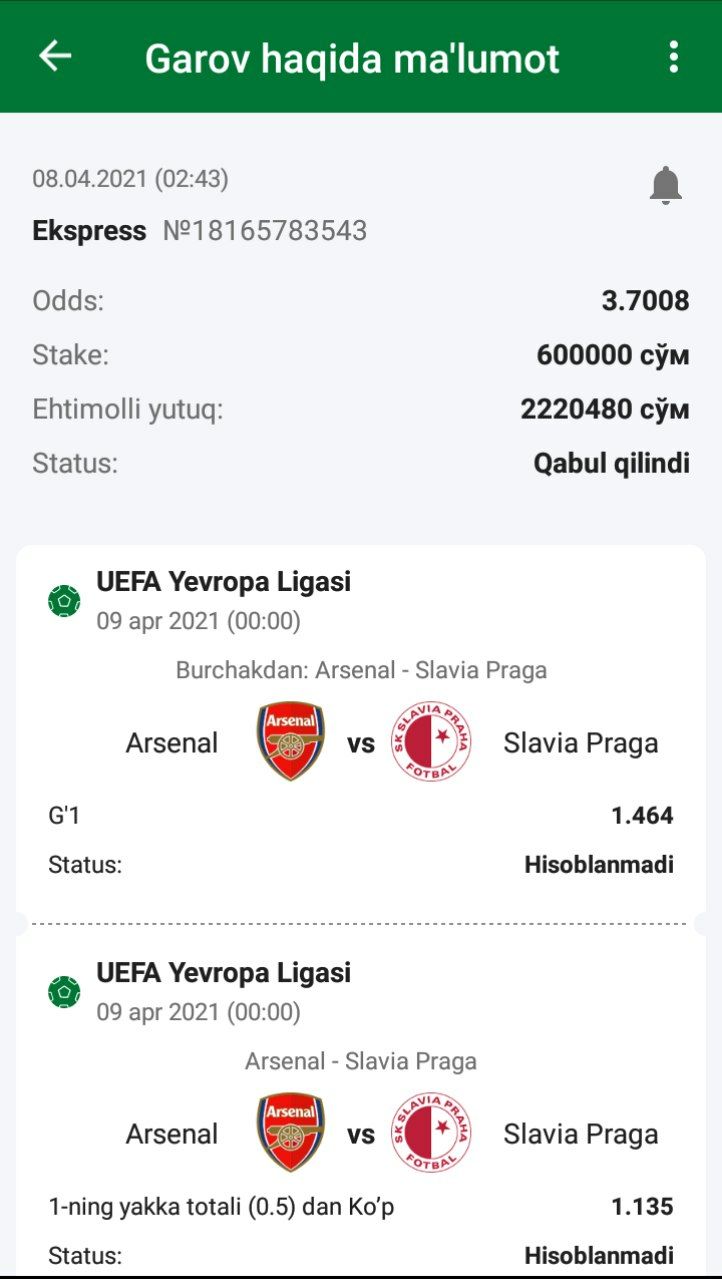Tap the Slavia Praha crest in second match
Image resolution: width=722 pixels, height=1279 pixels.
(431, 1132)
